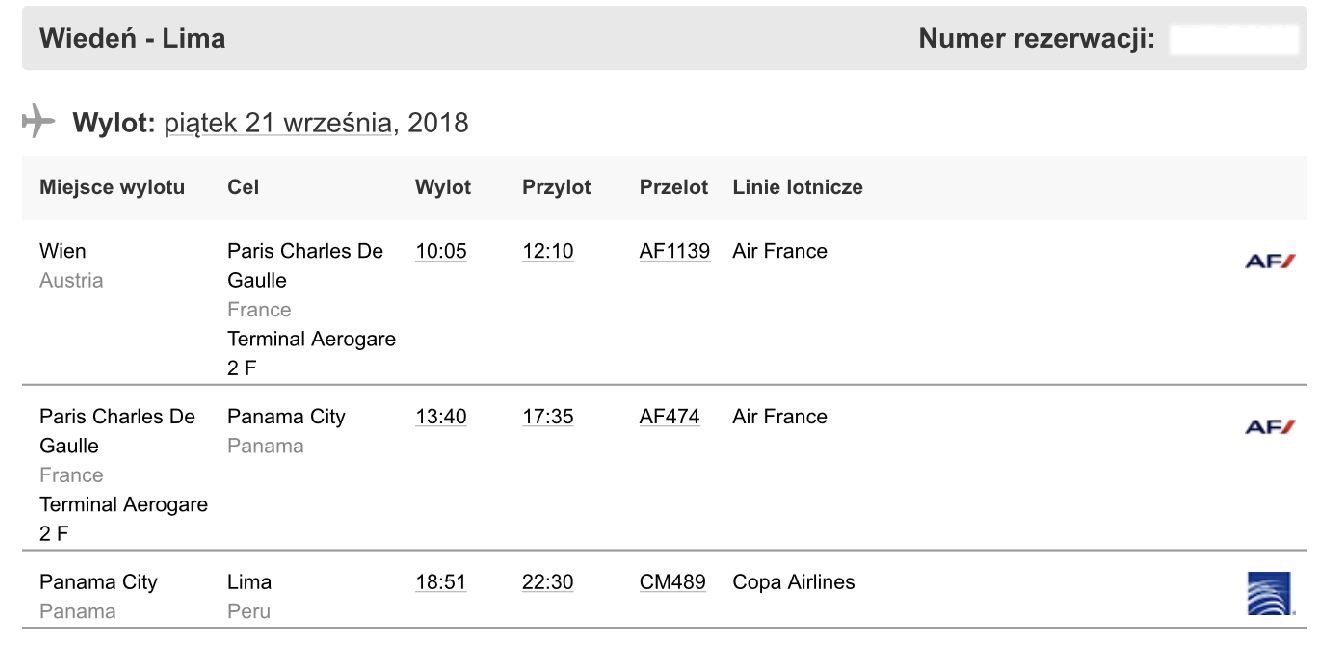Open flight number AF1139
Screen dimensions: 1320x656
[x=675, y=251]
